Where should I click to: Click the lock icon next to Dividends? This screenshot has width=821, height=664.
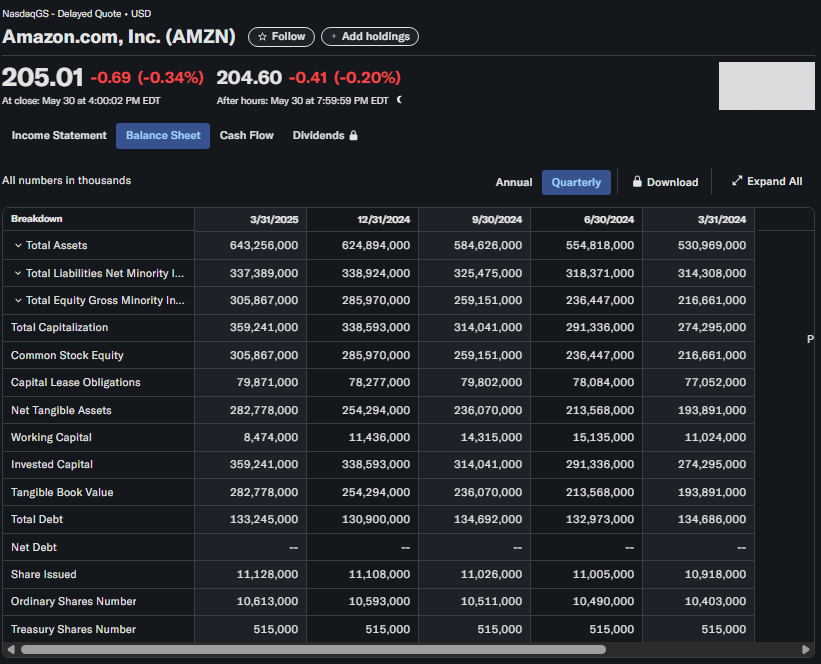353,136
